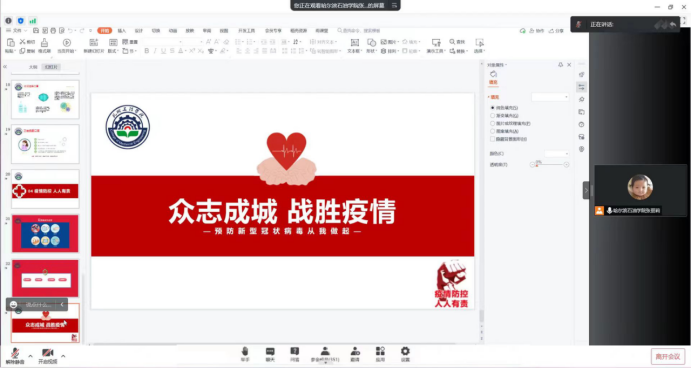This screenshot has height=368, width=692.
Task: Switch to the Outline pane tab
Action: pyautogui.click(x=33, y=67)
